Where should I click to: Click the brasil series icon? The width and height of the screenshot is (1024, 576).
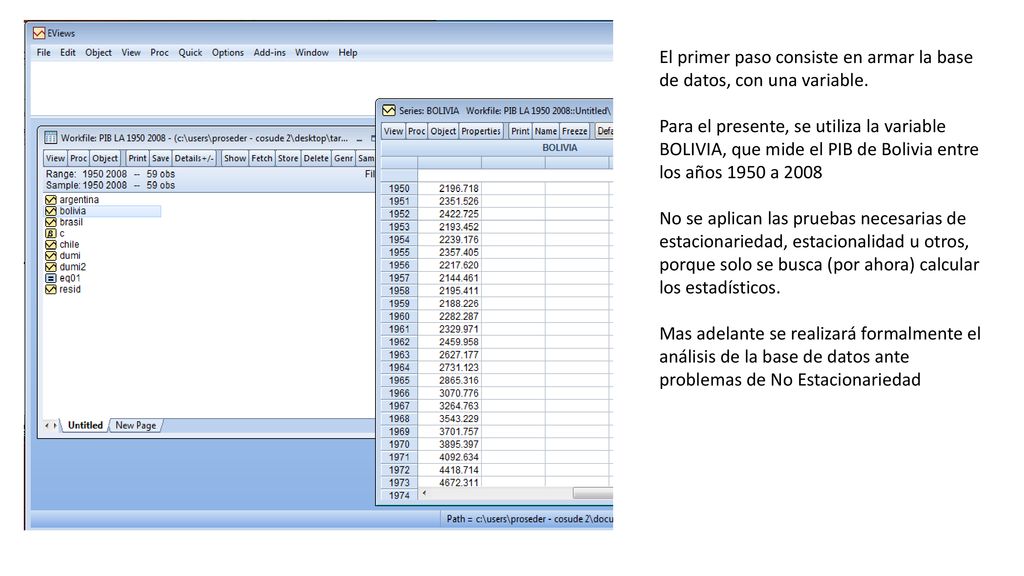pyautogui.click(x=50, y=222)
